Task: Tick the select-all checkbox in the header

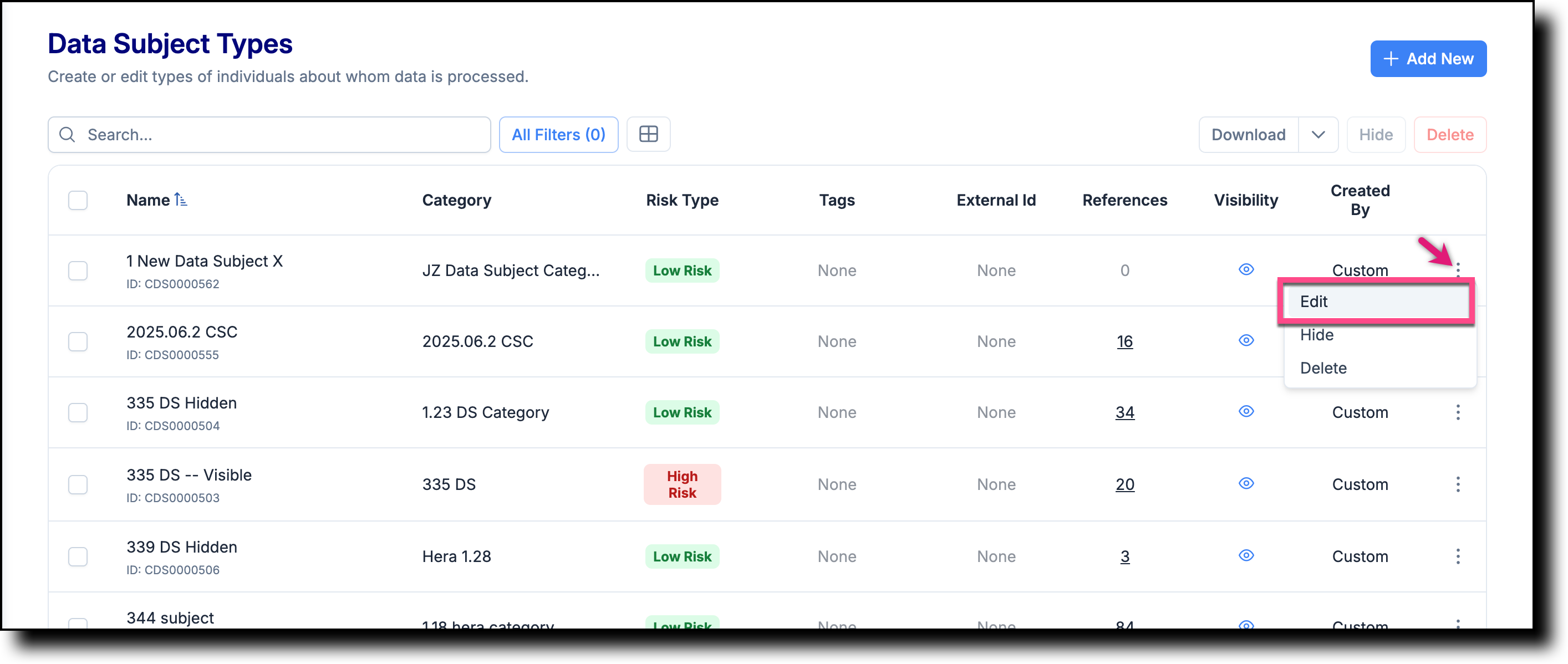Action: pyautogui.click(x=78, y=200)
